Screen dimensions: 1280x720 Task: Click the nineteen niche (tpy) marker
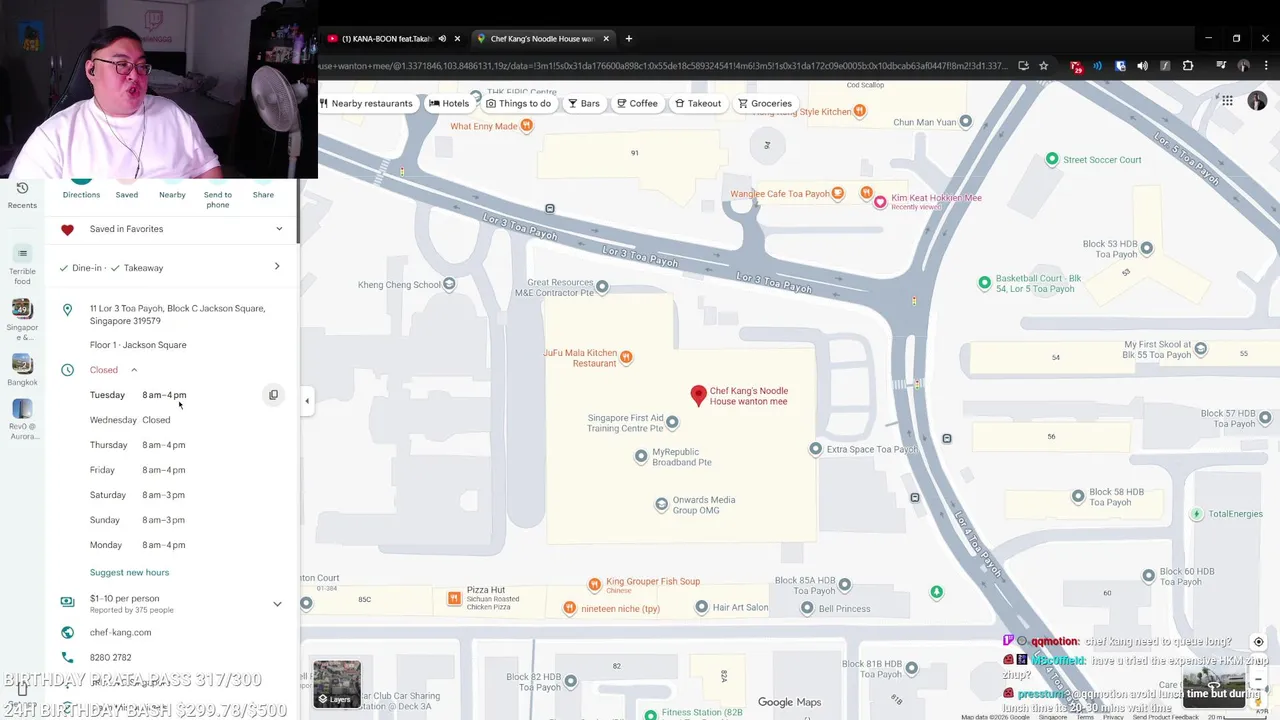[x=569, y=608]
